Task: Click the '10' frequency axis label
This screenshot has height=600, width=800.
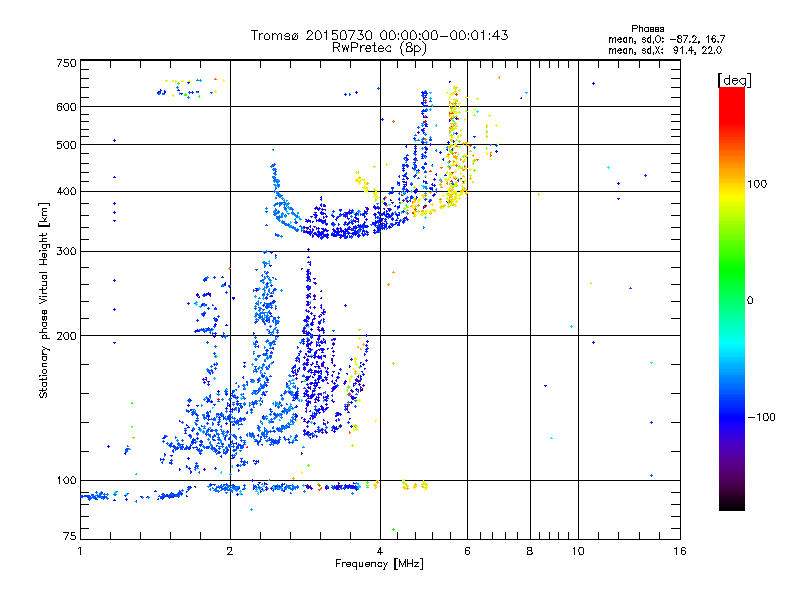Action: point(578,551)
